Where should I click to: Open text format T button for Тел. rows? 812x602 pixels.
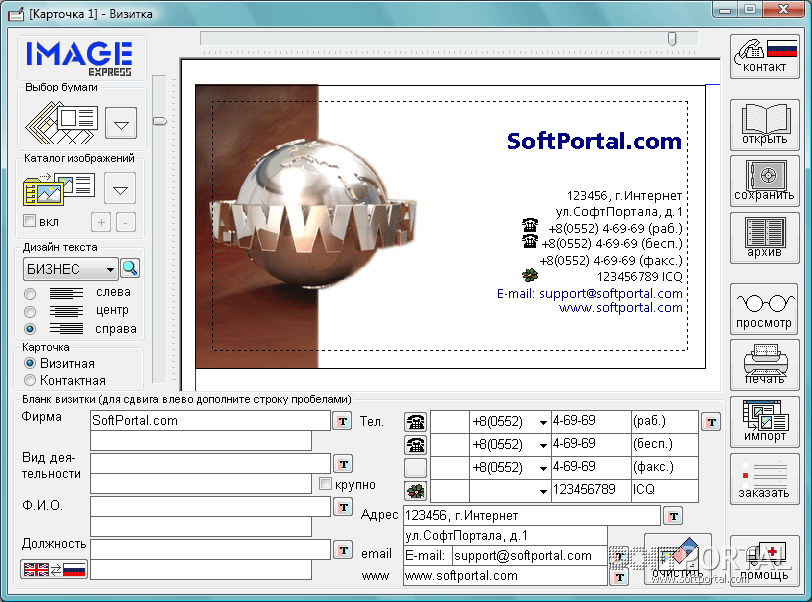click(x=712, y=422)
